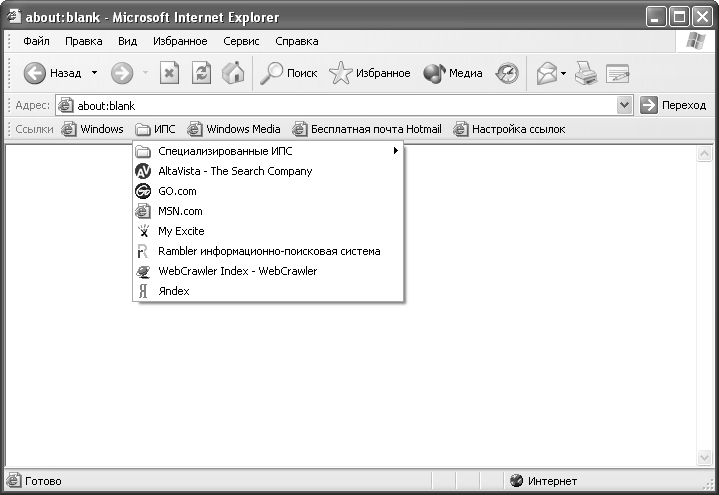Open the Бесплатная почта Hotmail link
Image resolution: width=719 pixels, height=495 pixels.
pos(367,129)
